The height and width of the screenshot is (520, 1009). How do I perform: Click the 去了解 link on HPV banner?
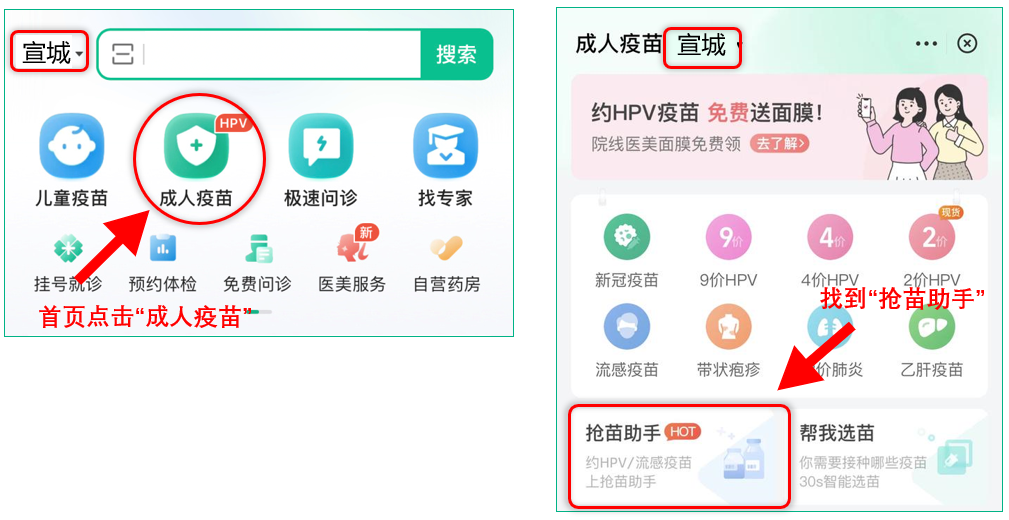779,144
